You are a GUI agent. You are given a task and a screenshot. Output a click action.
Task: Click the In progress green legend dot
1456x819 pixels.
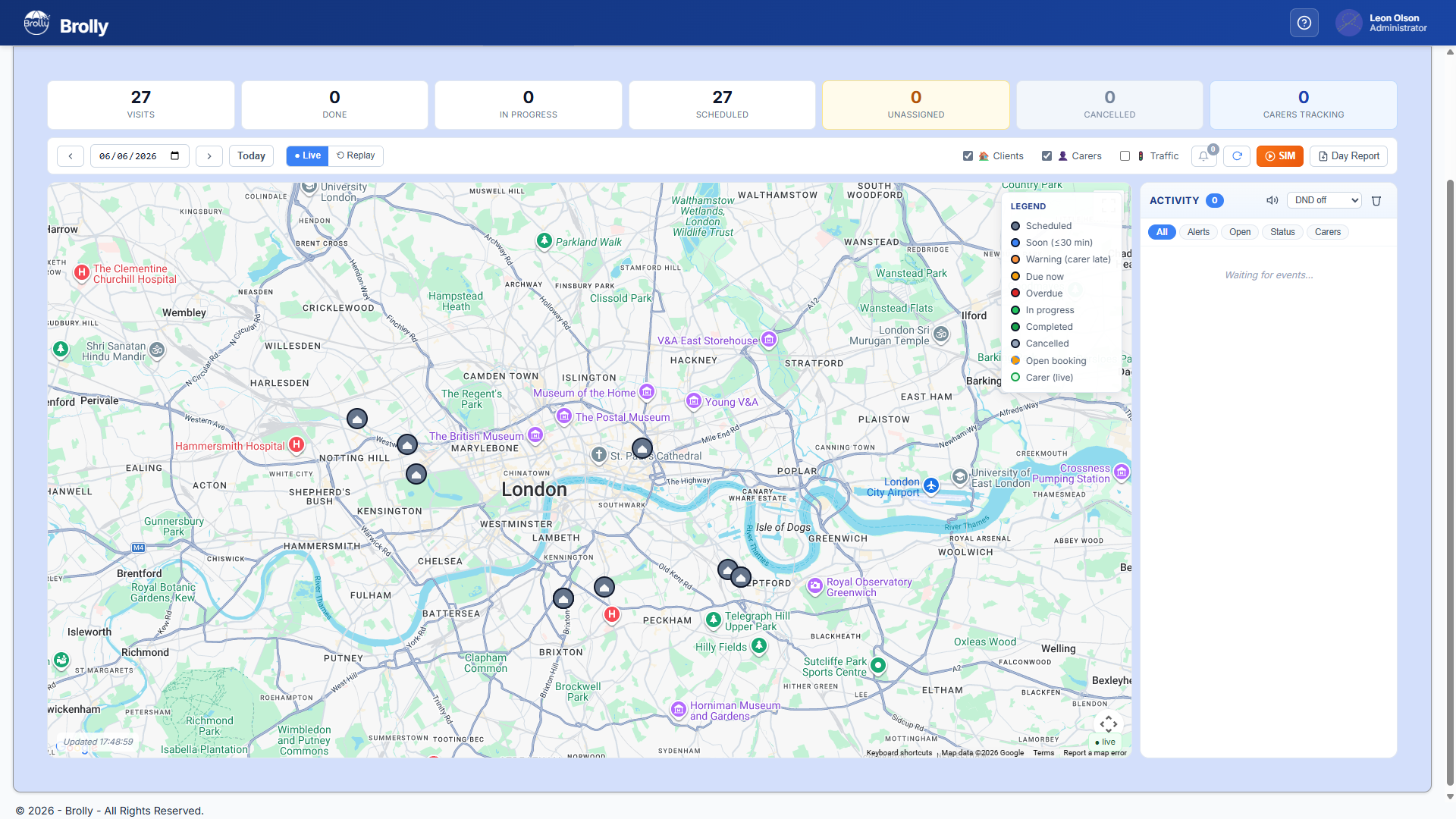pyautogui.click(x=1015, y=310)
